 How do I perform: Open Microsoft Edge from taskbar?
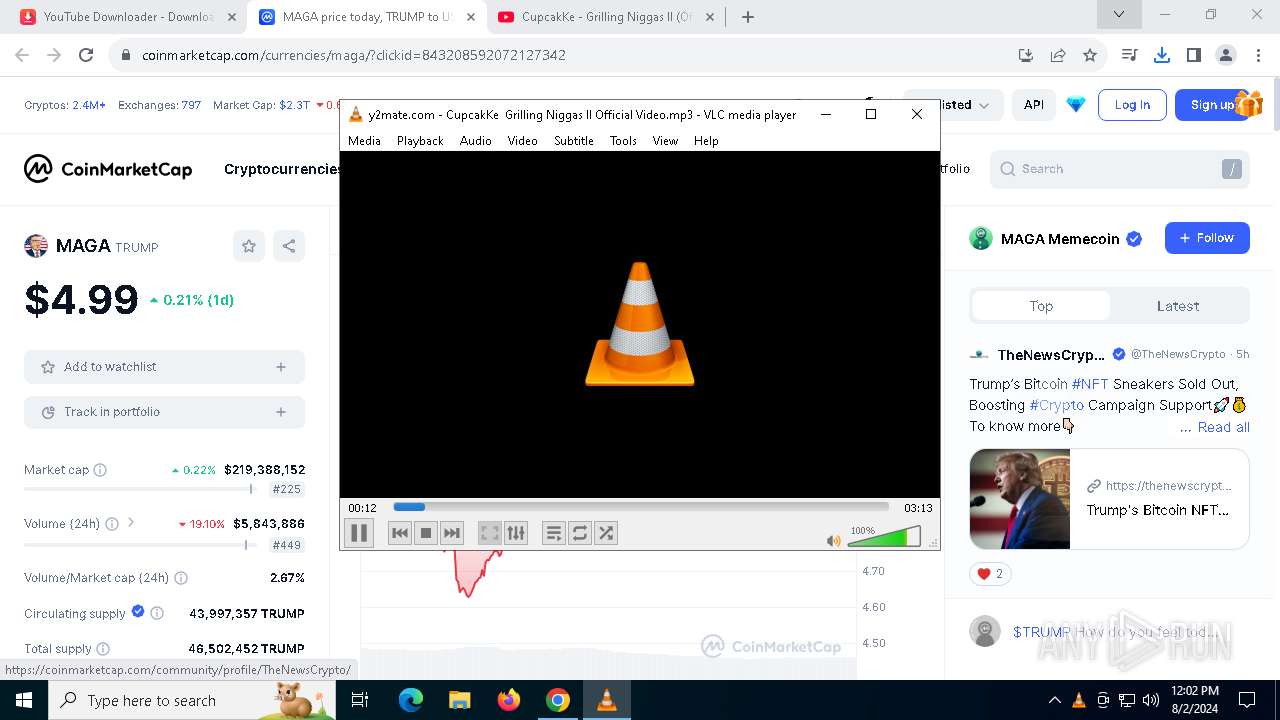click(x=411, y=700)
